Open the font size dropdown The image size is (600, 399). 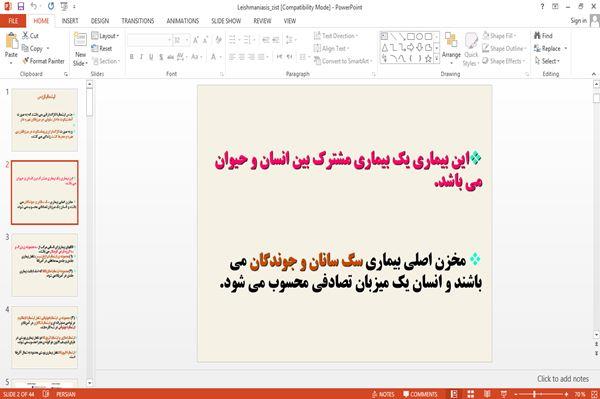187,40
